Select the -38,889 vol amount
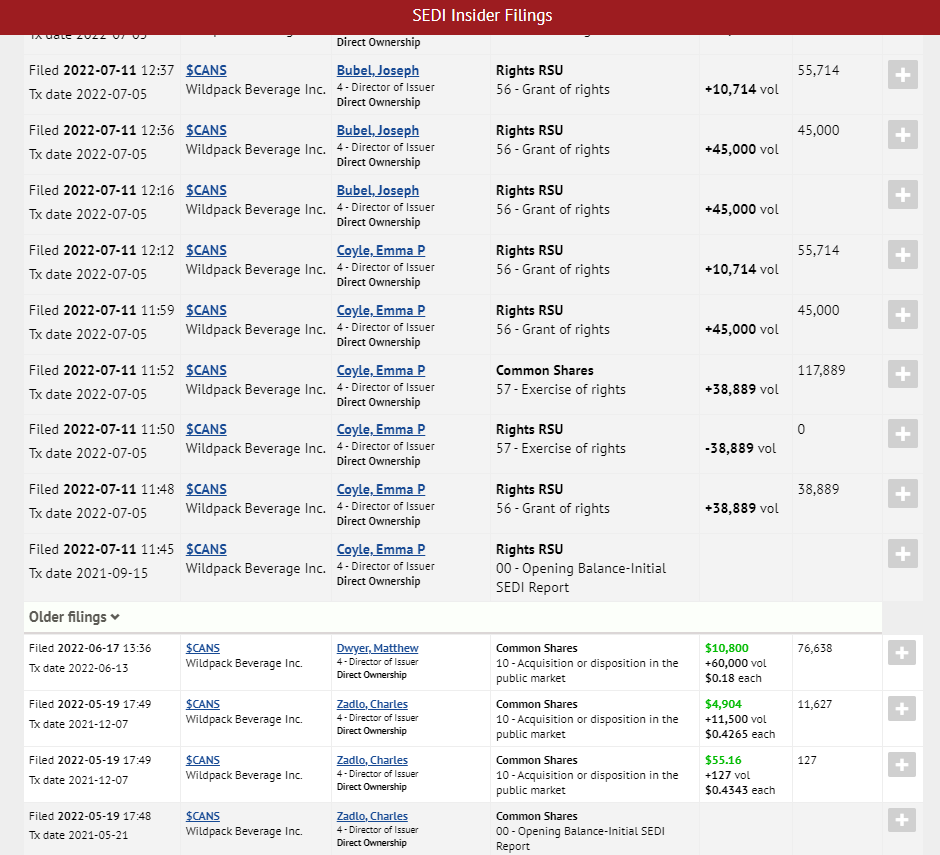940x855 pixels. click(740, 448)
